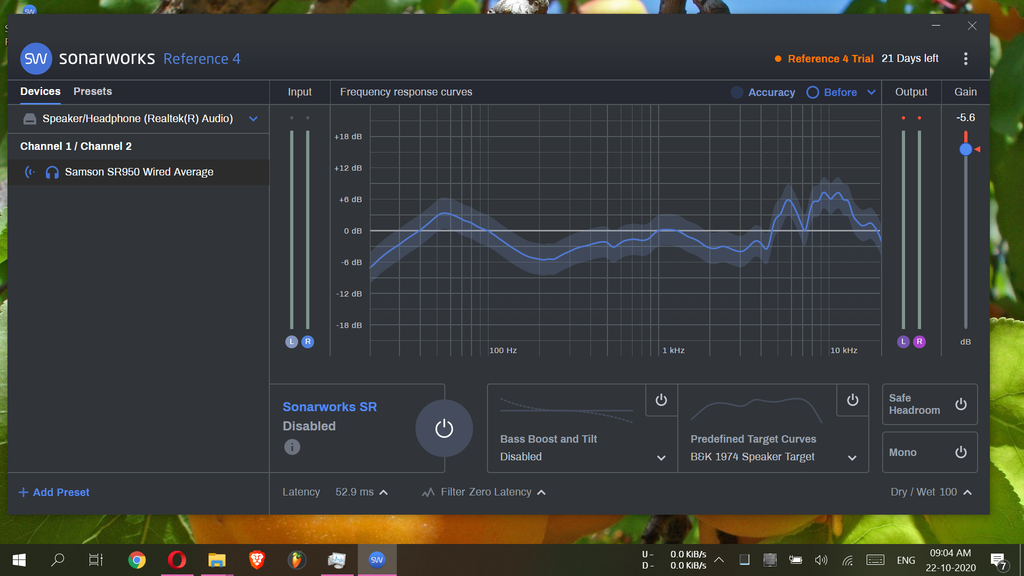Switch to the Devices tab

tap(40, 91)
